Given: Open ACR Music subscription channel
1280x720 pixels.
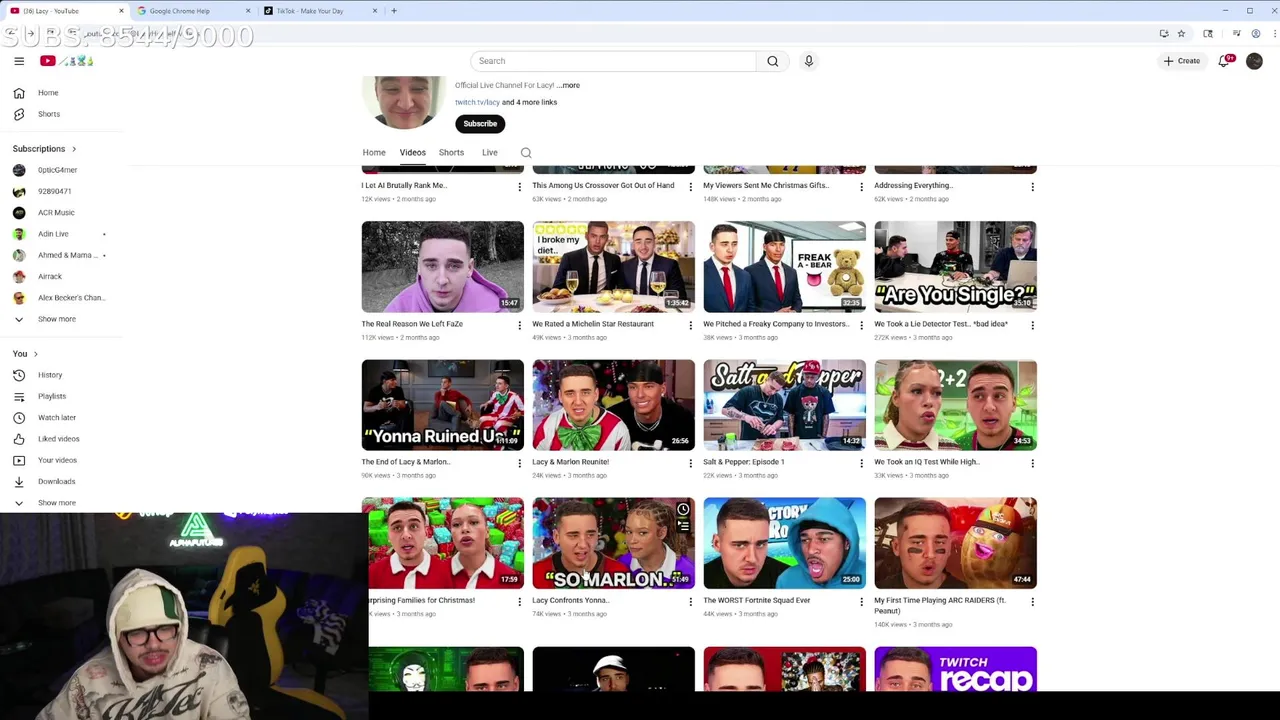Looking at the screenshot, I should point(56,213).
